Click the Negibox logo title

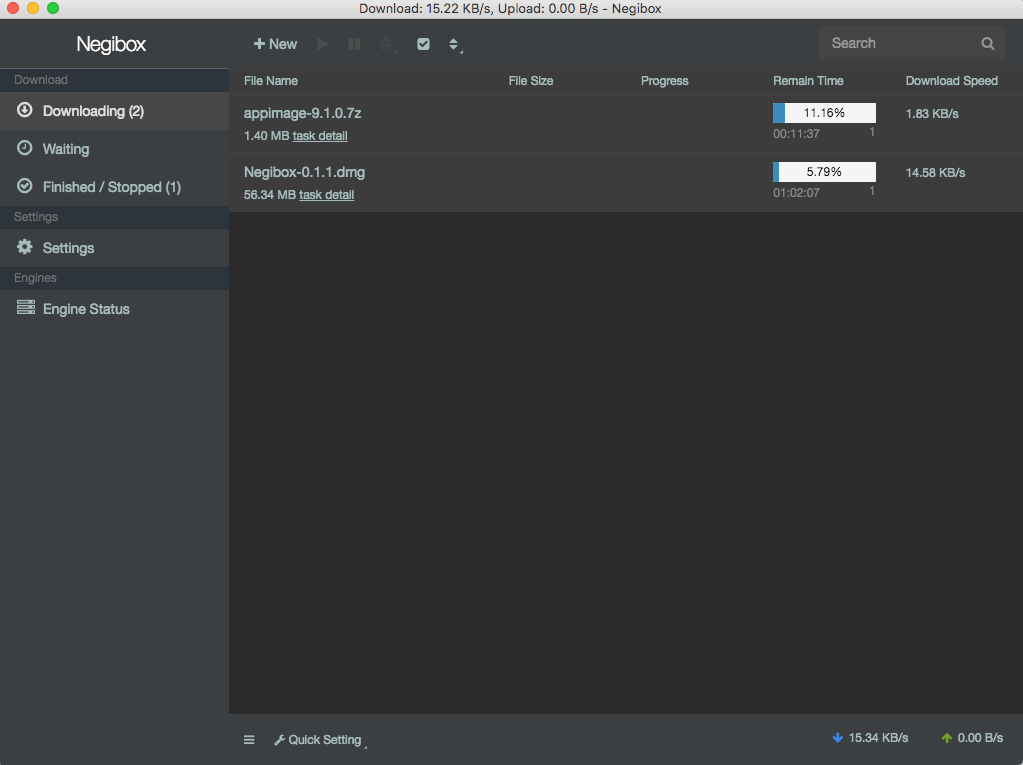pos(111,44)
